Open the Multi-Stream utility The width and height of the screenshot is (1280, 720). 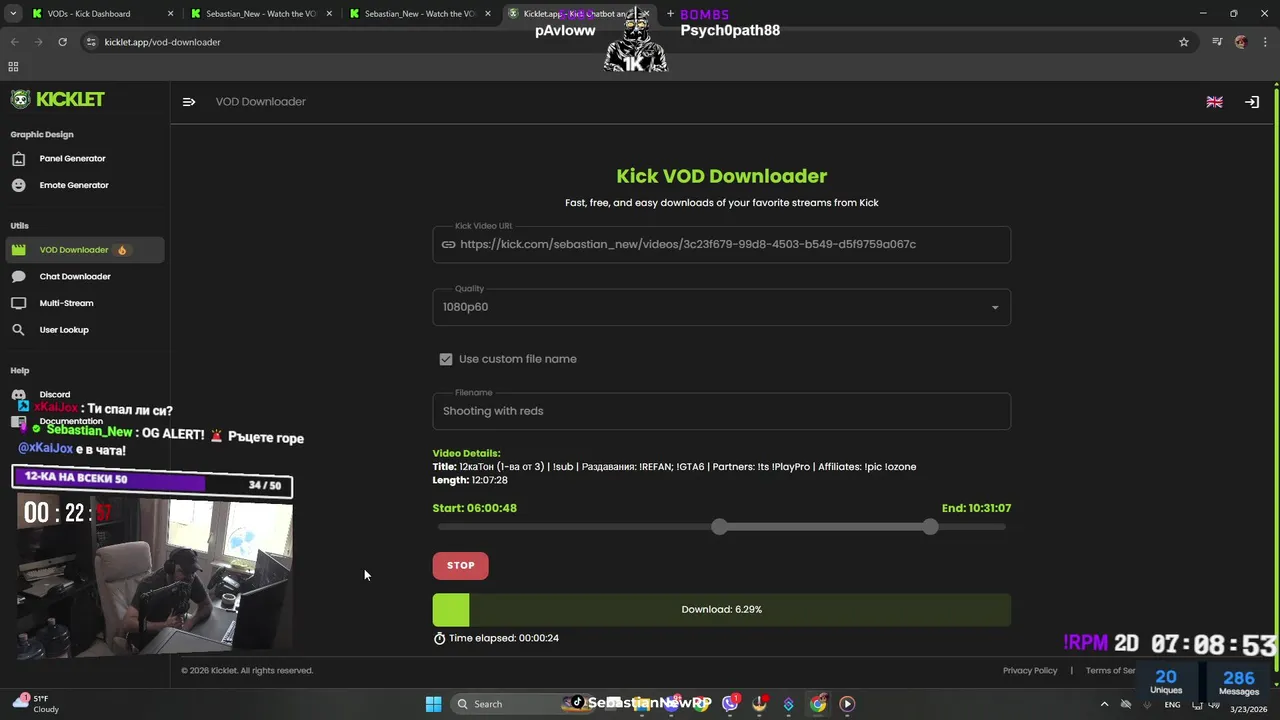(85, 303)
